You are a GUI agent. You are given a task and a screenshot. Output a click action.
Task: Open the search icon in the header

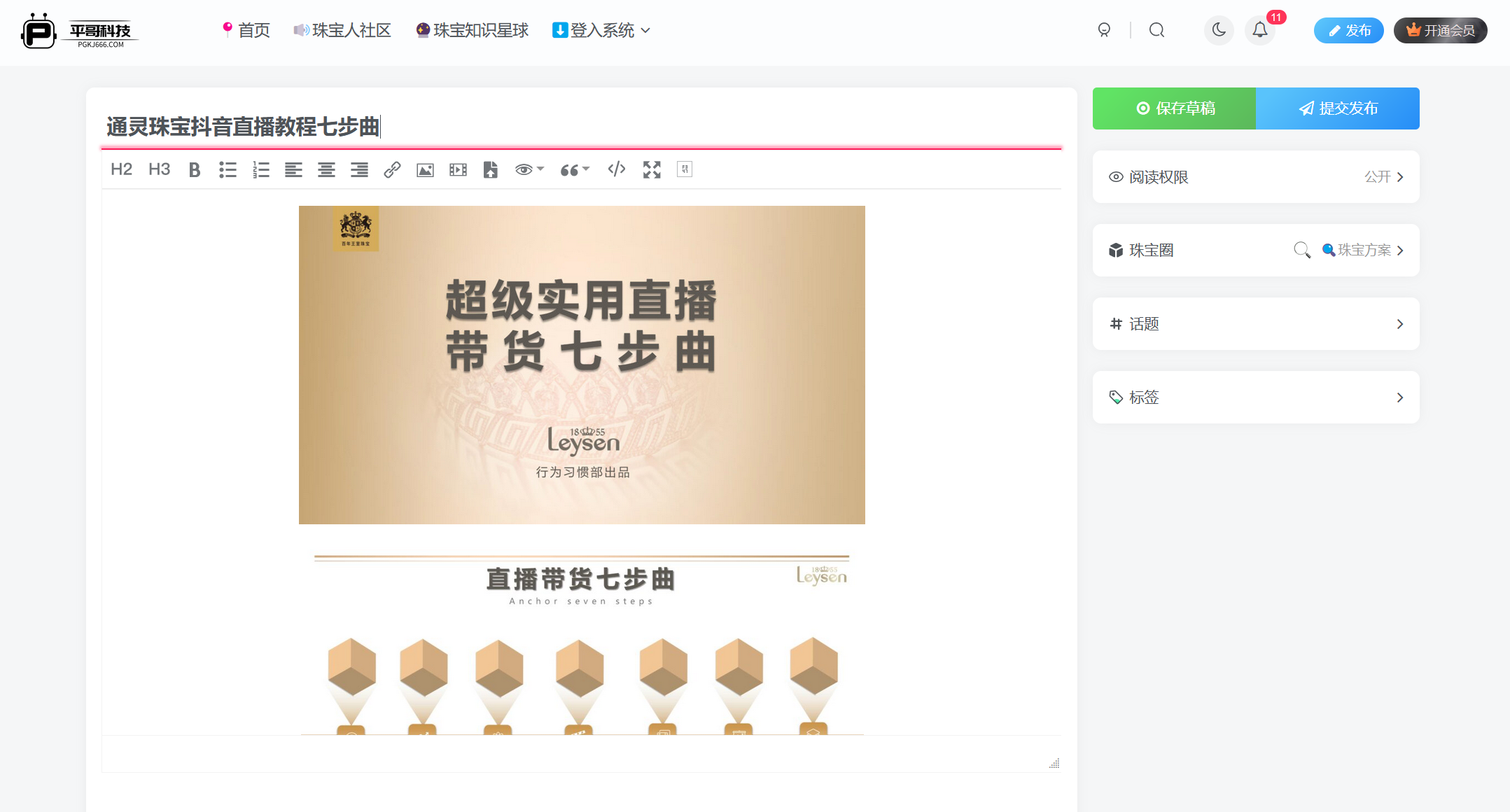pyautogui.click(x=1156, y=30)
